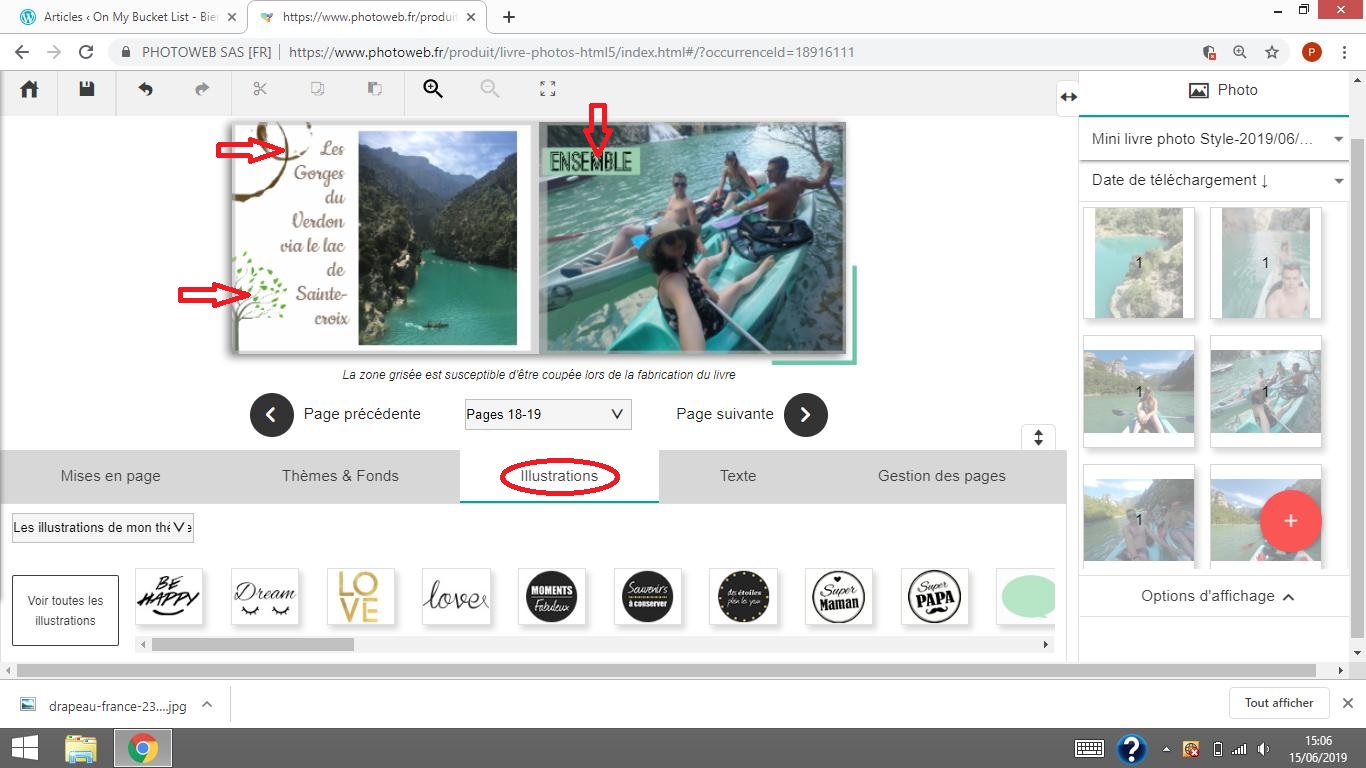1366x768 pixels.
Task: Select the gold LOVE illustration thumbnail
Action: click(360, 597)
